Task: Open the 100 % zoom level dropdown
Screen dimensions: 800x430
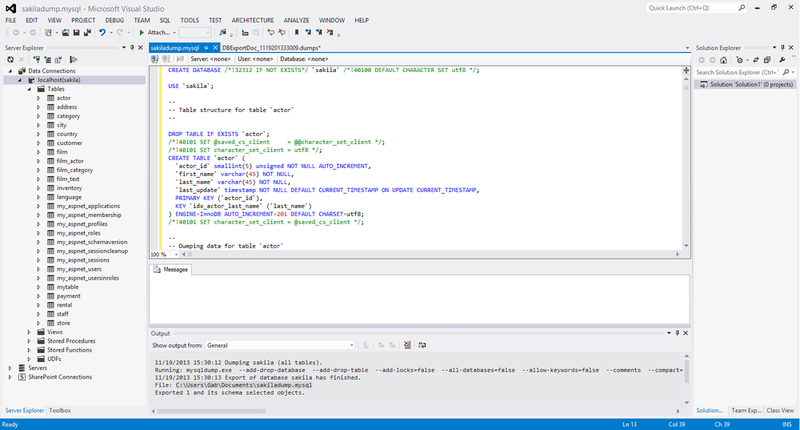Action: pos(177,254)
